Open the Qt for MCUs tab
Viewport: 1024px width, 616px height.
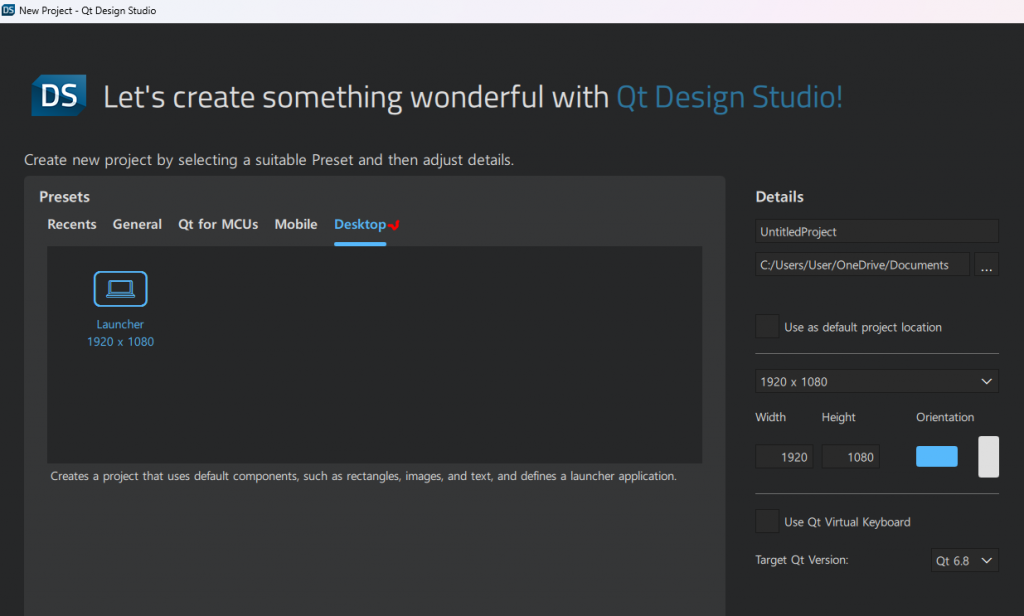pyautogui.click(x=218, y=225)
